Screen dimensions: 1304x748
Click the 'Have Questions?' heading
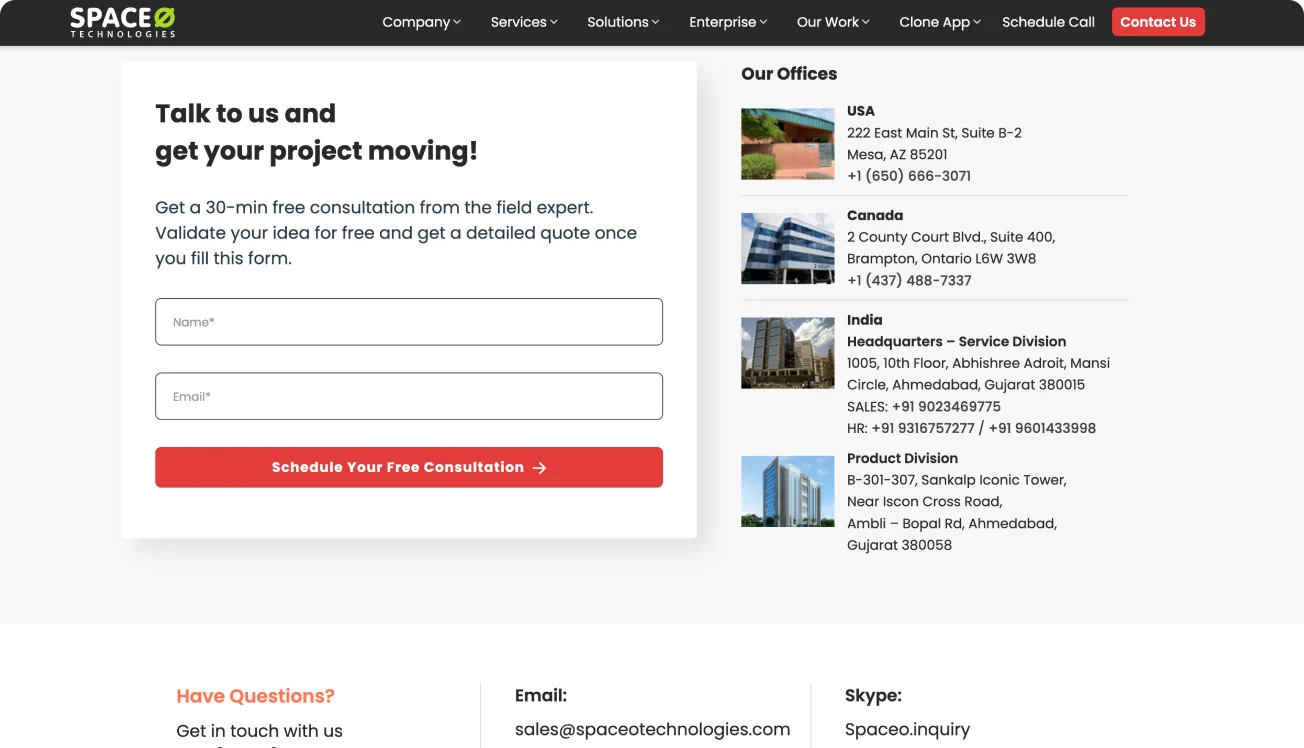(x=256, y=696)
